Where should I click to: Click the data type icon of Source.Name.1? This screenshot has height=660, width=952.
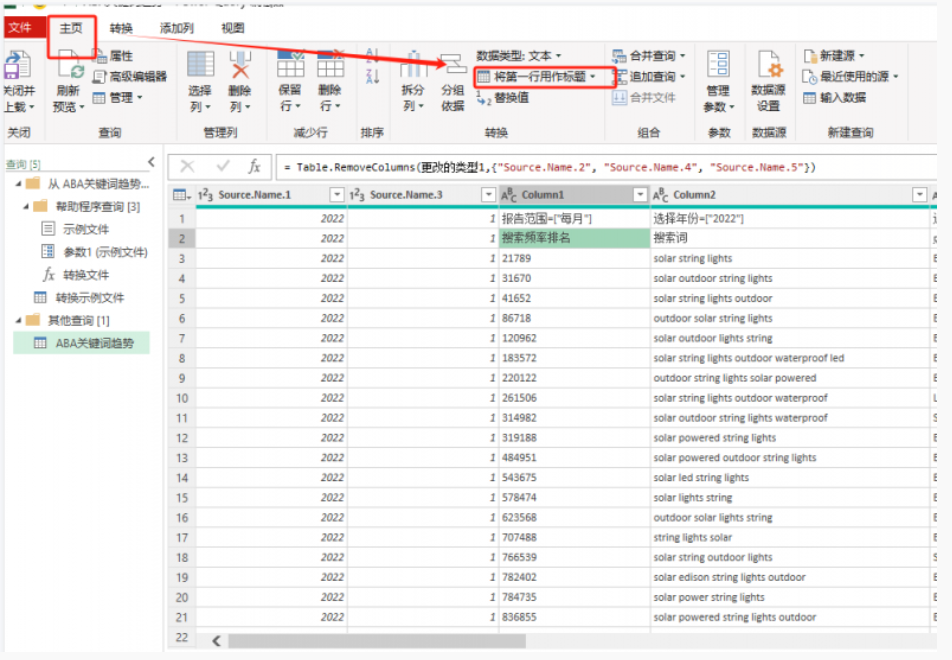tap(205, 195)
